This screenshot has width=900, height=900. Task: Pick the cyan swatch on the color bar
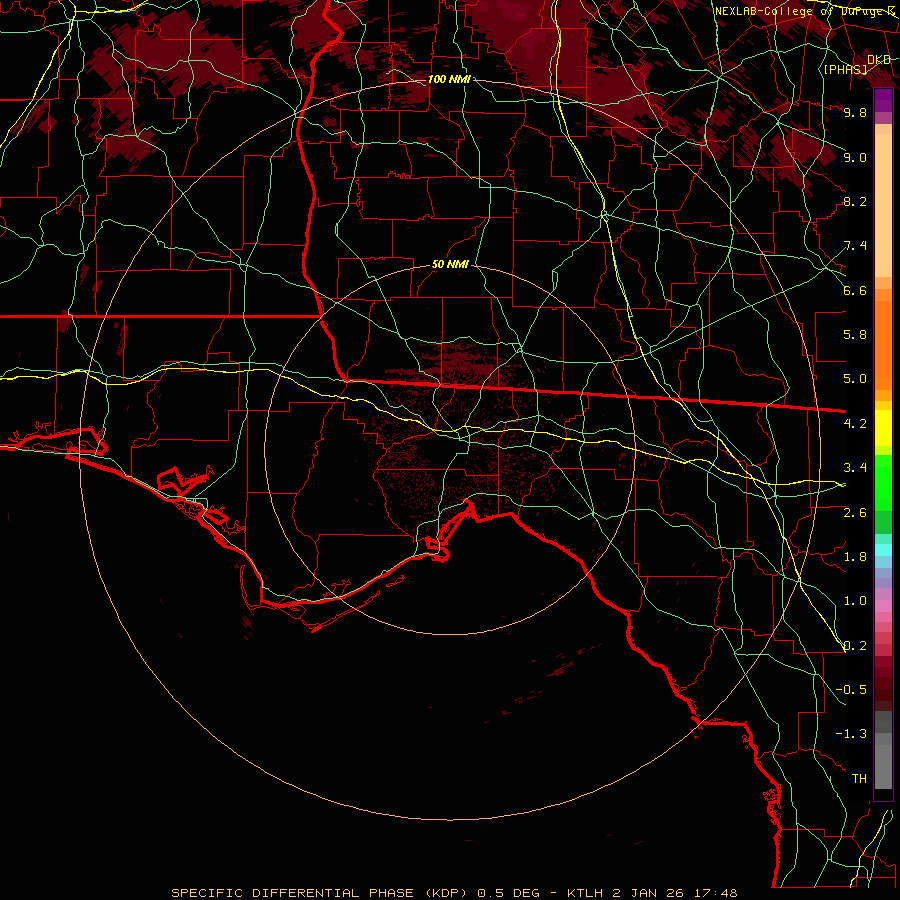point(883,550)
